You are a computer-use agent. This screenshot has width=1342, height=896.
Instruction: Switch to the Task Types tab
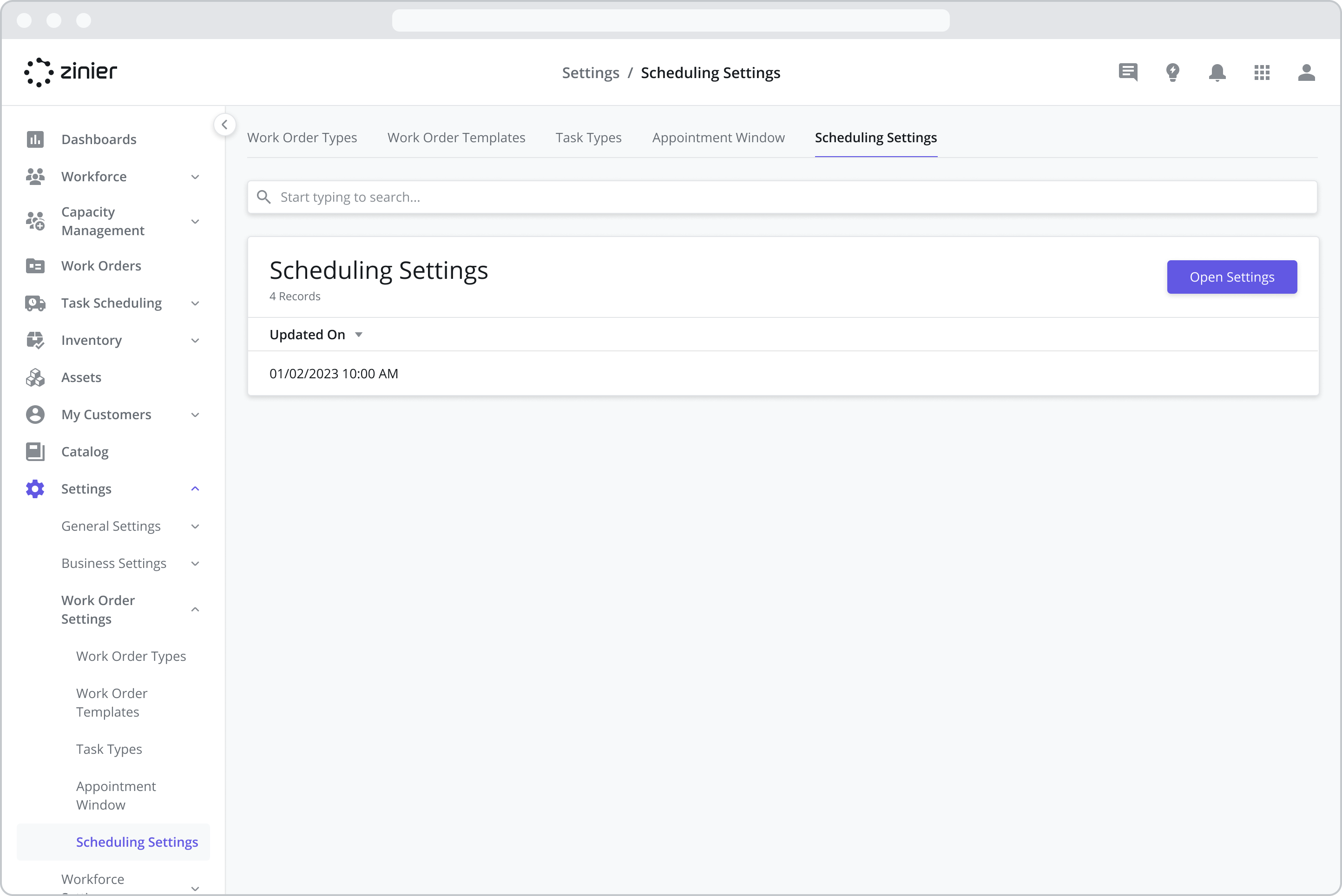(588, 138)
